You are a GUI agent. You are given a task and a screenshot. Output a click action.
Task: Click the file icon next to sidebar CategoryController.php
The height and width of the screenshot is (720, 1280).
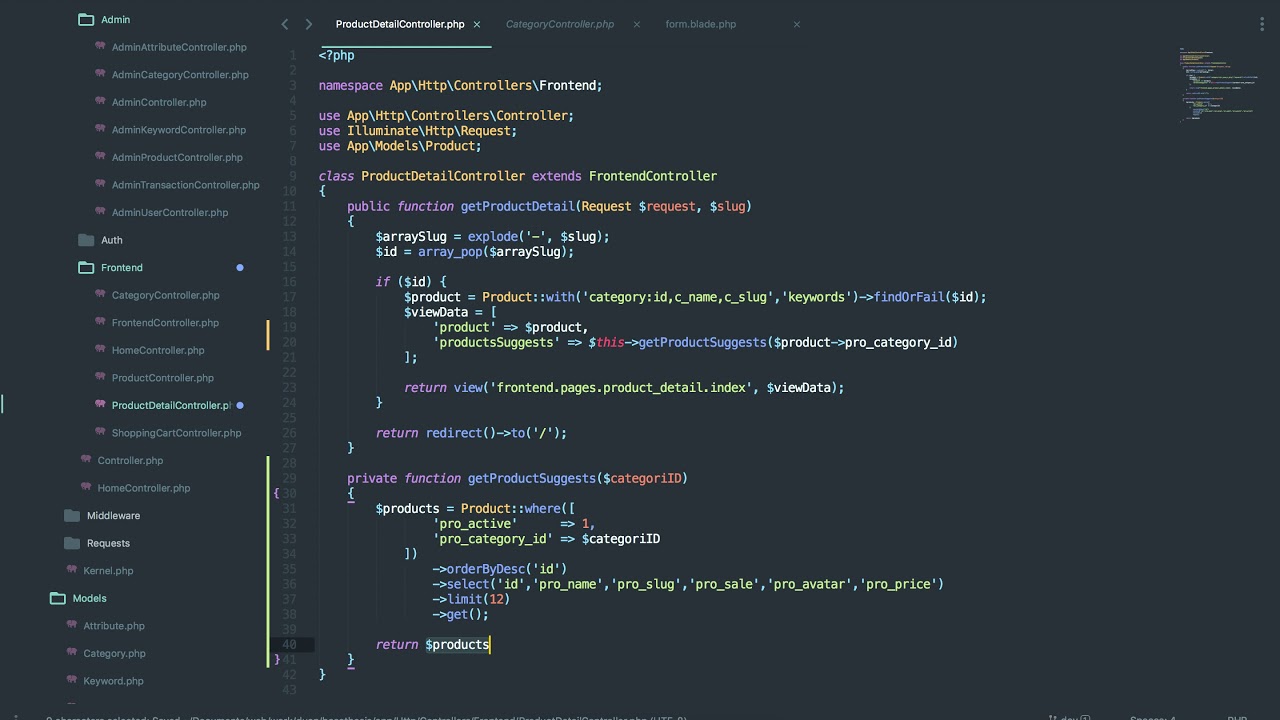[x=100, y=295]
